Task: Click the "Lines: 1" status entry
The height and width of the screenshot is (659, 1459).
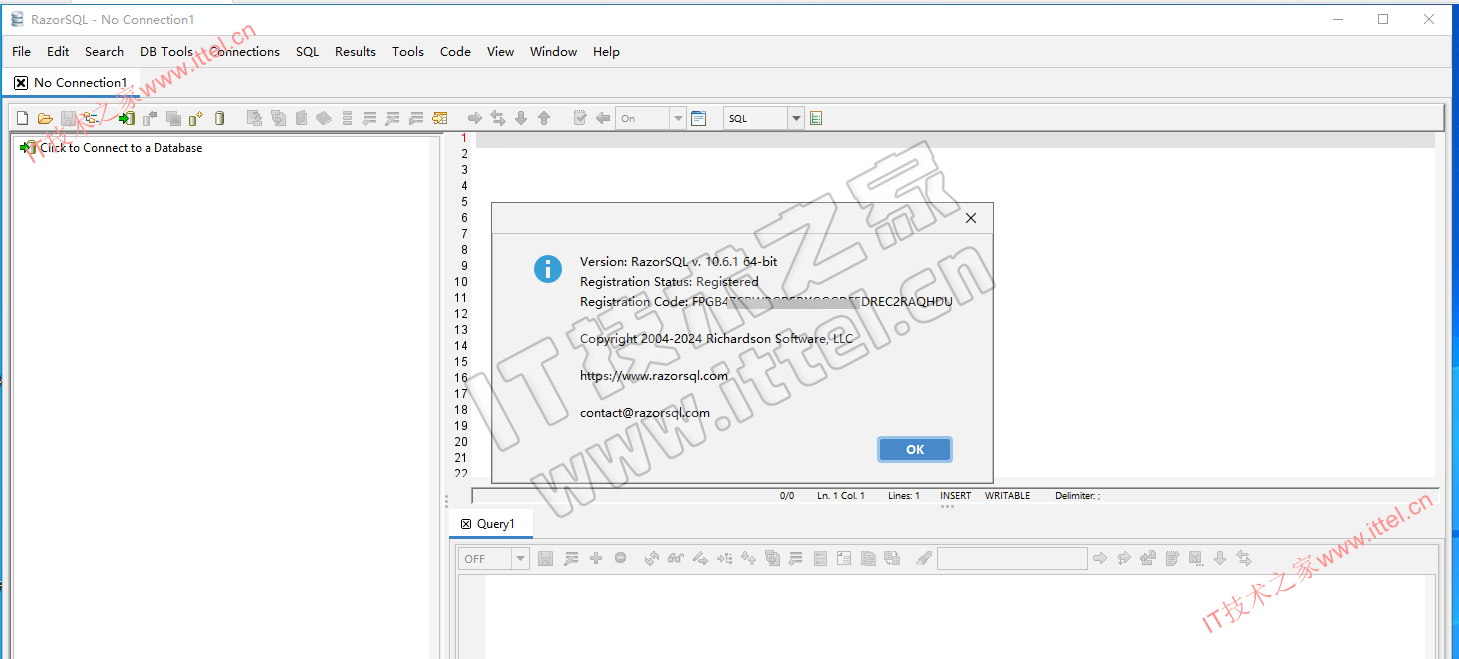Action: pos(904,496)
